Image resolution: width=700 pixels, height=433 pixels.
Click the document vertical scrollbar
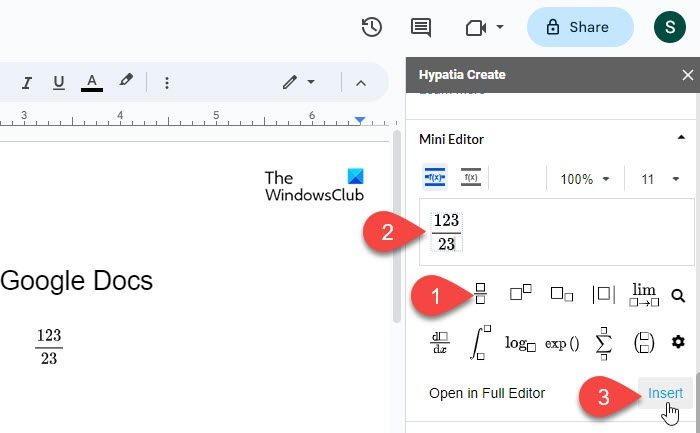tap(396, 226)
